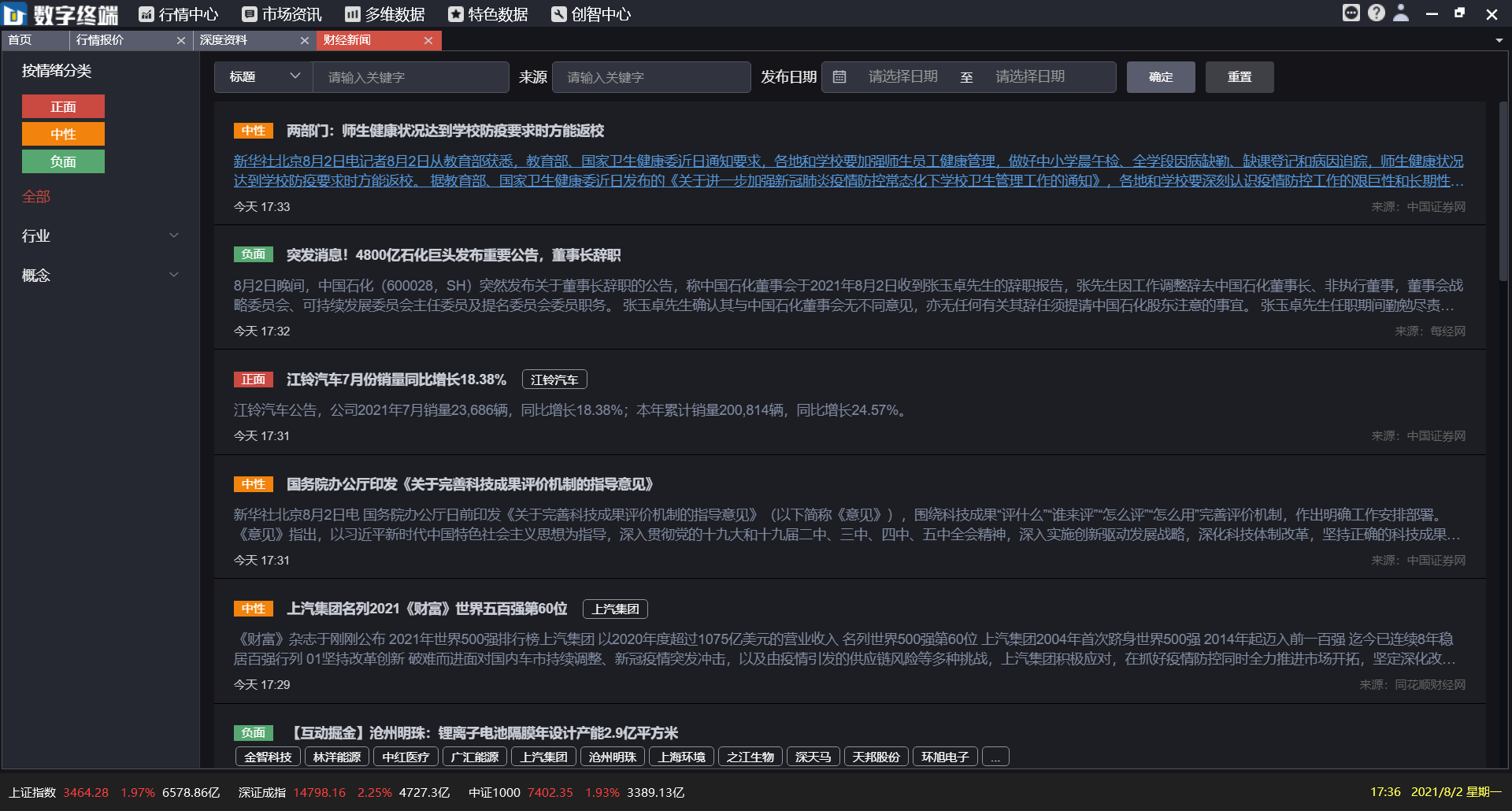Click the 特色数据 star icon
The height and width of the screenshot is (811, 1512).
[x=454, y=13]
